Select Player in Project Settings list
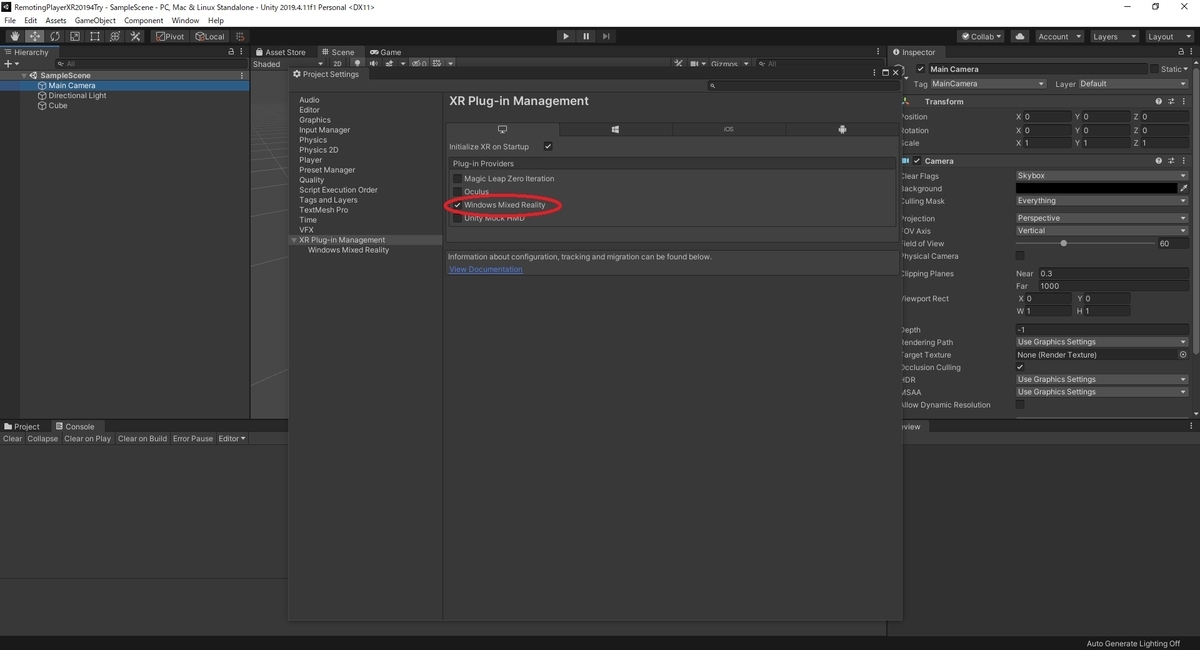 (x=311, y=160)
